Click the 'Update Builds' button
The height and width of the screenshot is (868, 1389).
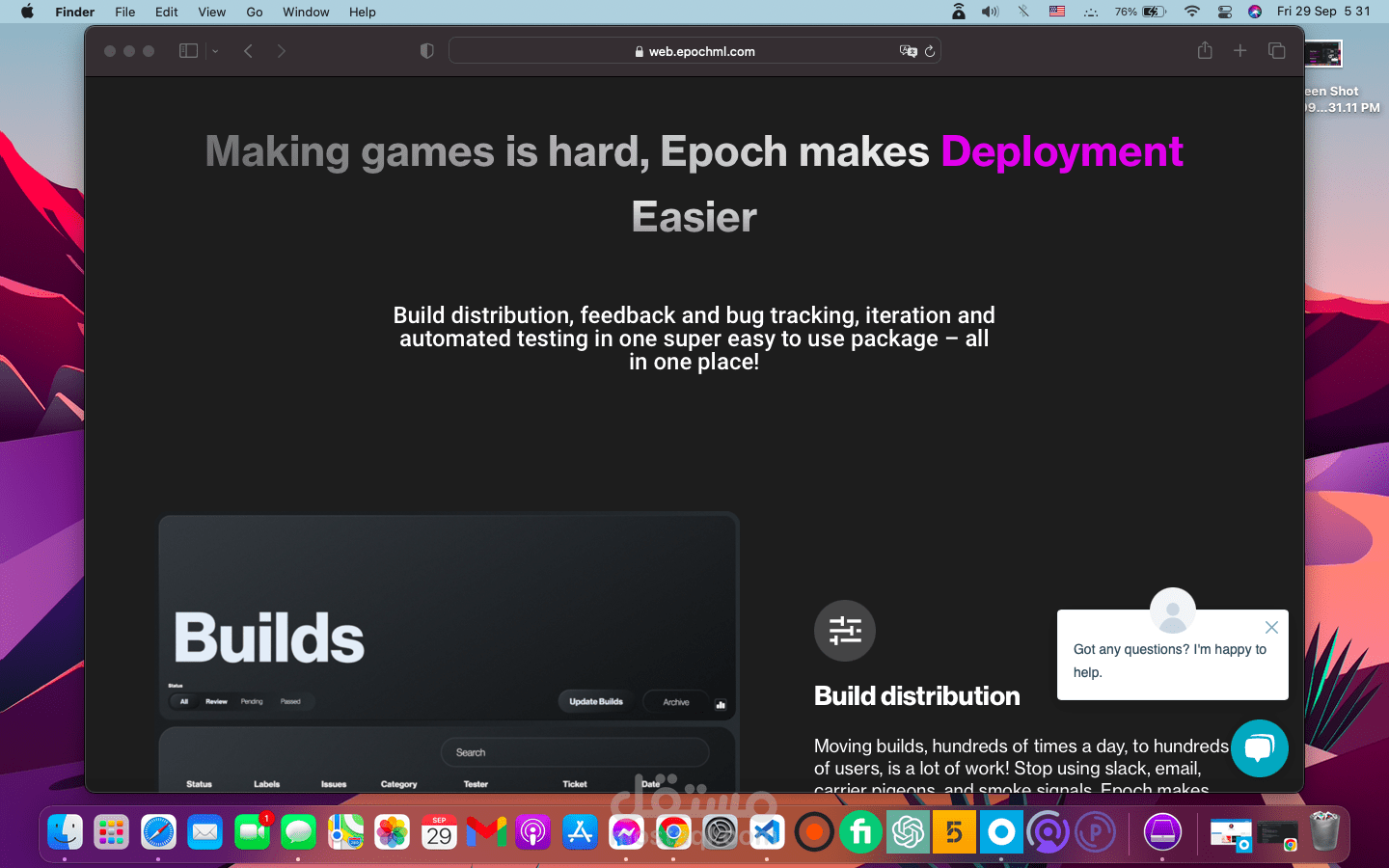coord(596,701)
